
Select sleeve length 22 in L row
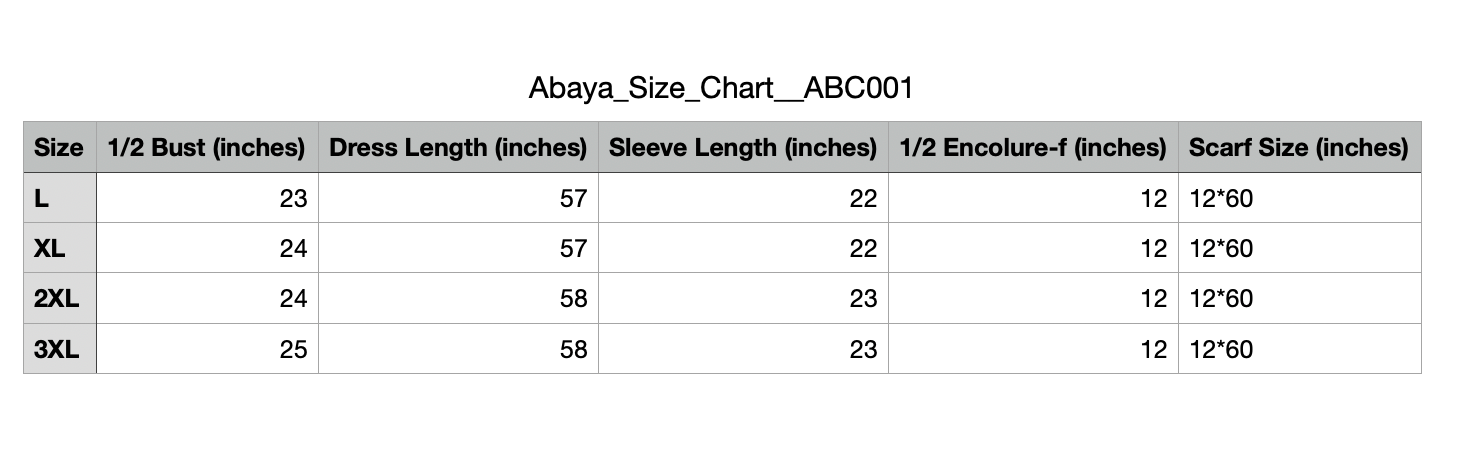tap(743, 198)
